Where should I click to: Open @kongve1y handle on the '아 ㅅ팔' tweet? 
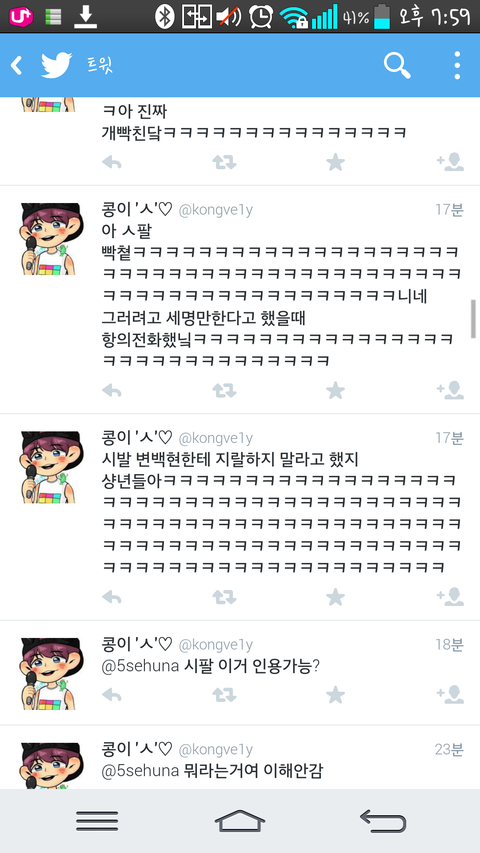(x=216, y=210)
